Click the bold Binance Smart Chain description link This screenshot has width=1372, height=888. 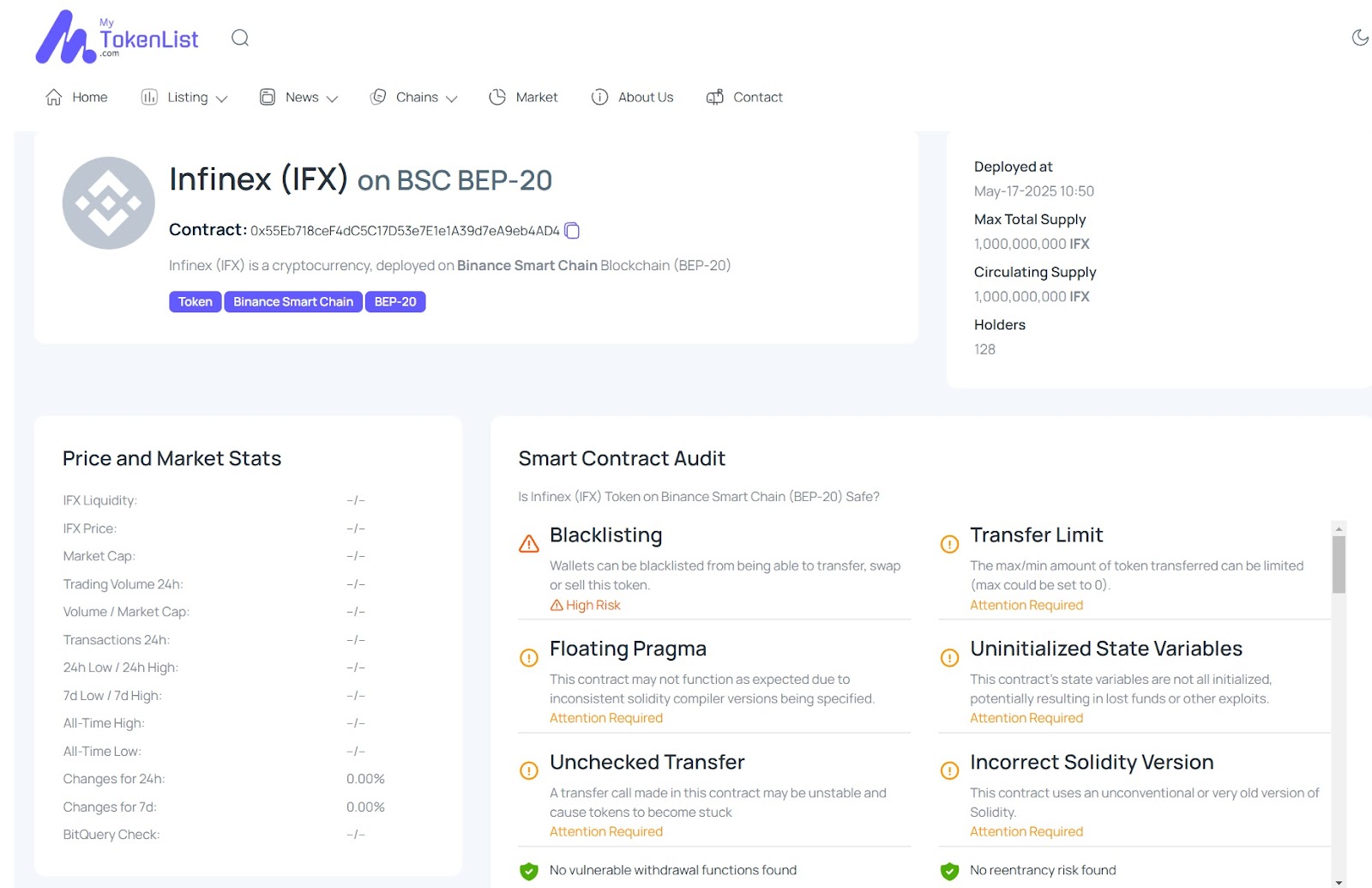point(527,265)
